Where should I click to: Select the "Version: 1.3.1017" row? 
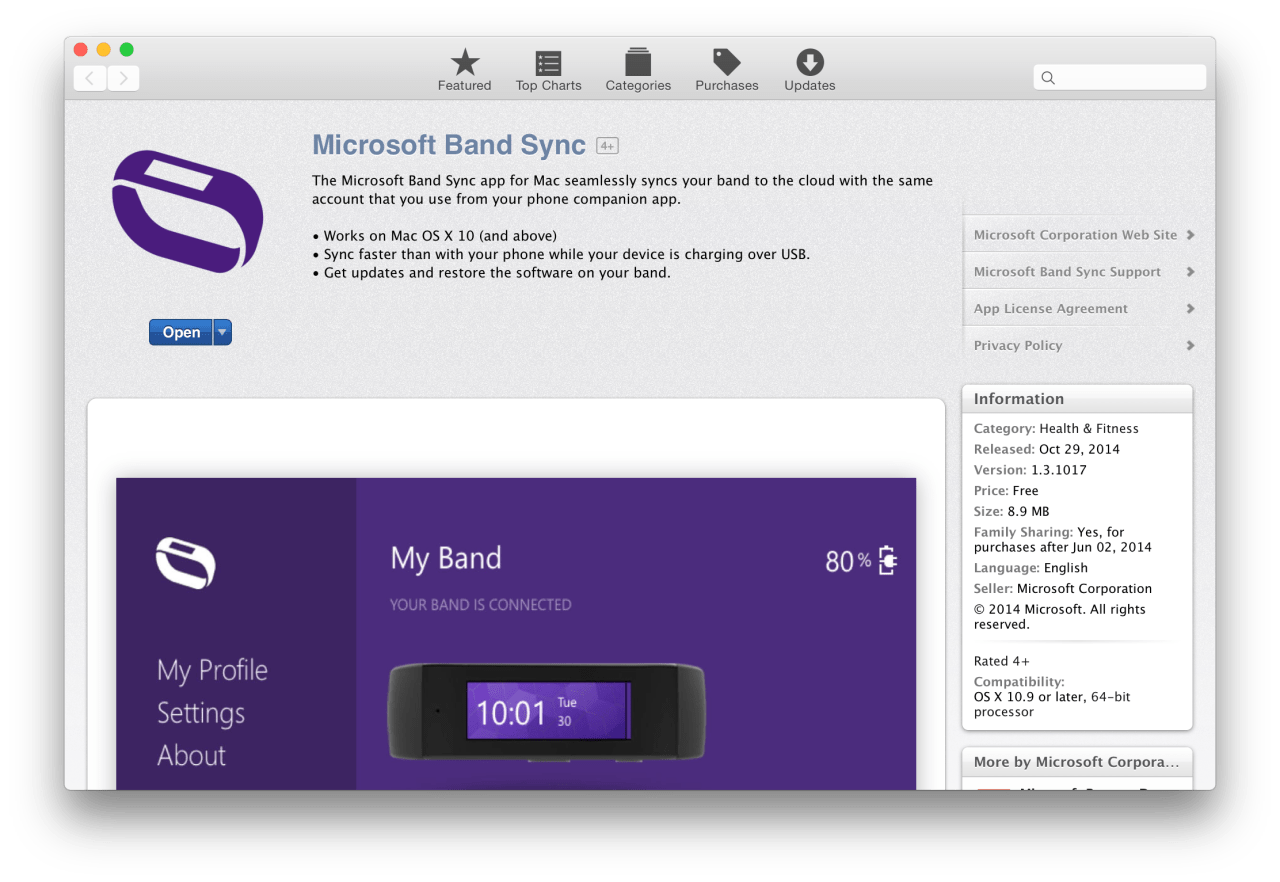[1030, 470]
